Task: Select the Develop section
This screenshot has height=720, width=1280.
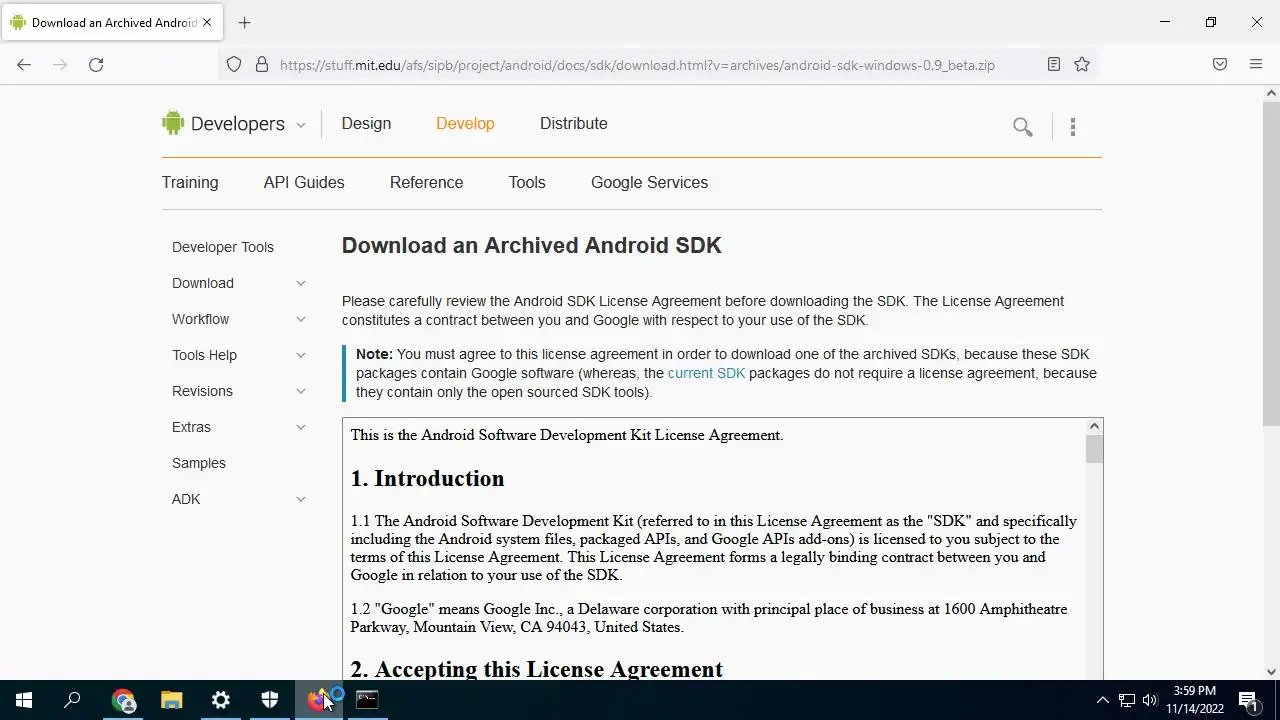Action: [x=465, y=123]
